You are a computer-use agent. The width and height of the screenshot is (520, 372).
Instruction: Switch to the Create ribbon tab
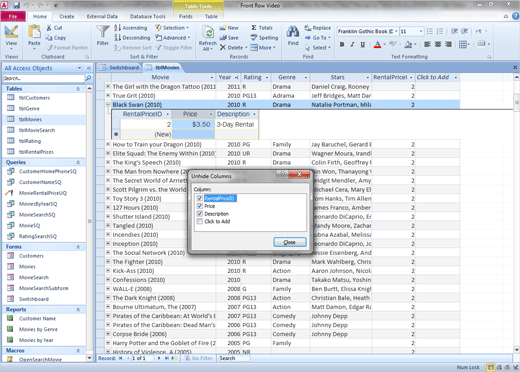(x=67, y=16)
